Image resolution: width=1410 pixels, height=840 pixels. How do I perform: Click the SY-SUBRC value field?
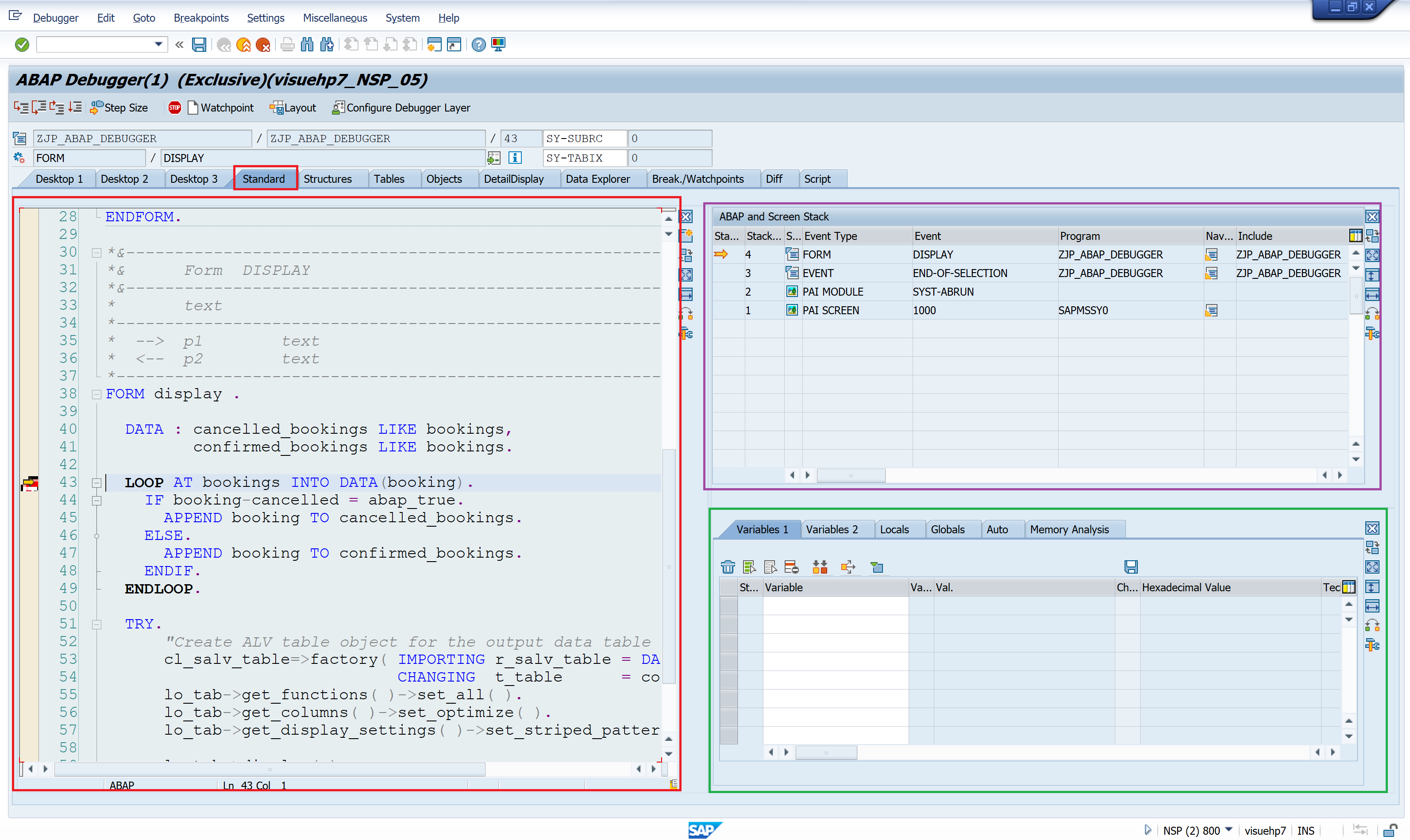(x=670, y=138)
